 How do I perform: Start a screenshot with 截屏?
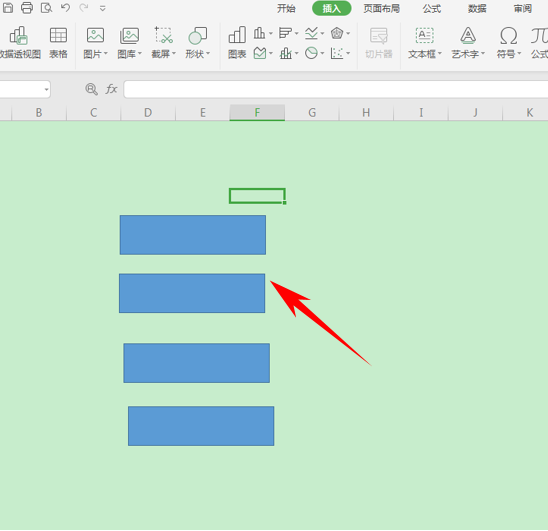[x=163, y=35]
